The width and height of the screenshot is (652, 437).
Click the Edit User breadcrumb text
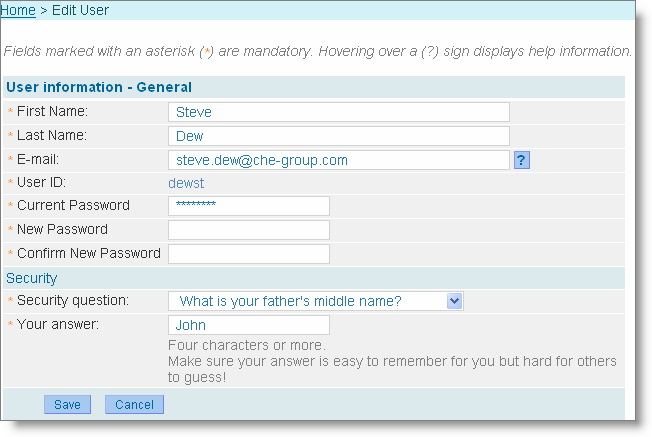[x=80, y=10]
